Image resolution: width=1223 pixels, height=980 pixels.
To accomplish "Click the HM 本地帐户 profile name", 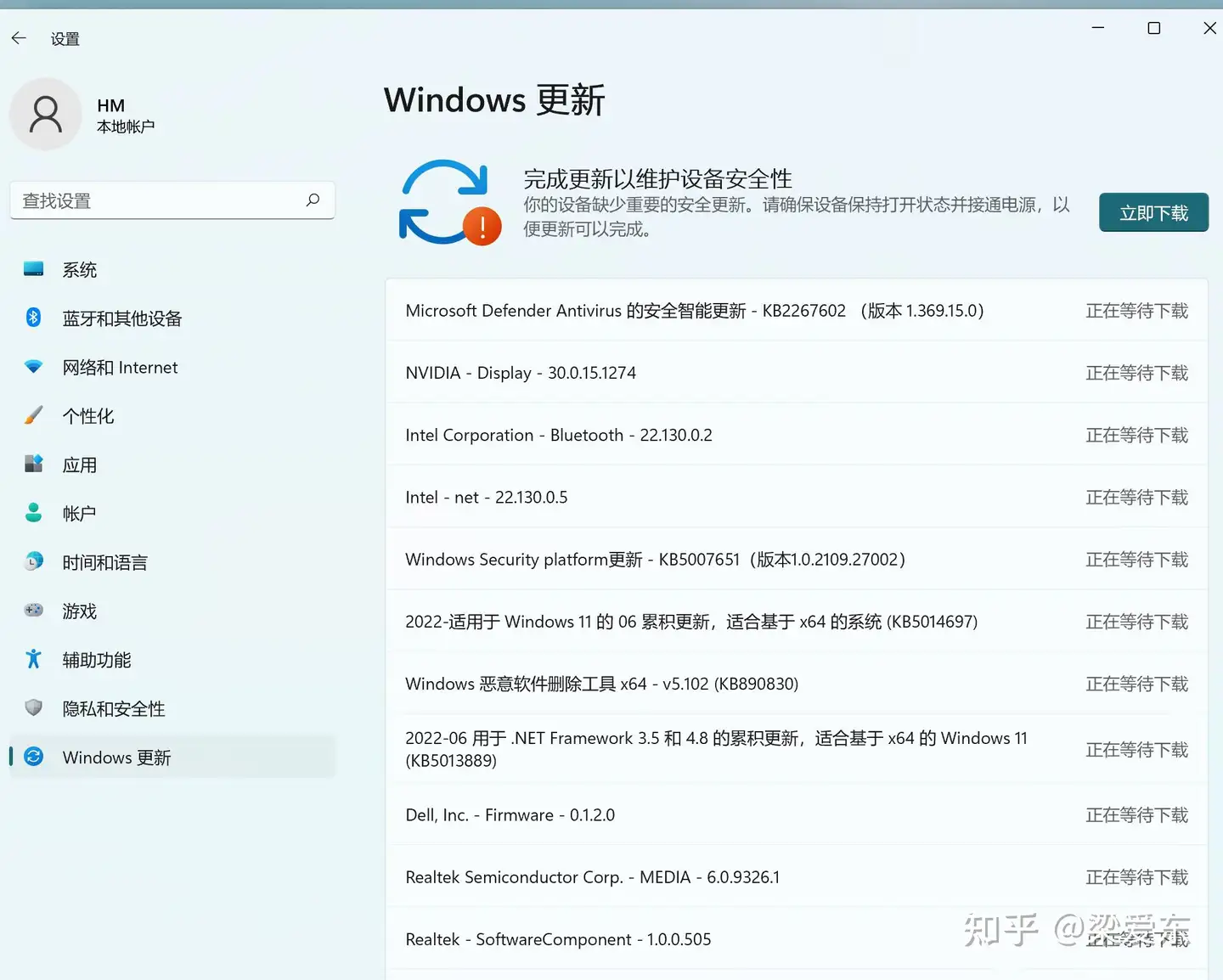I will point(125,115).
